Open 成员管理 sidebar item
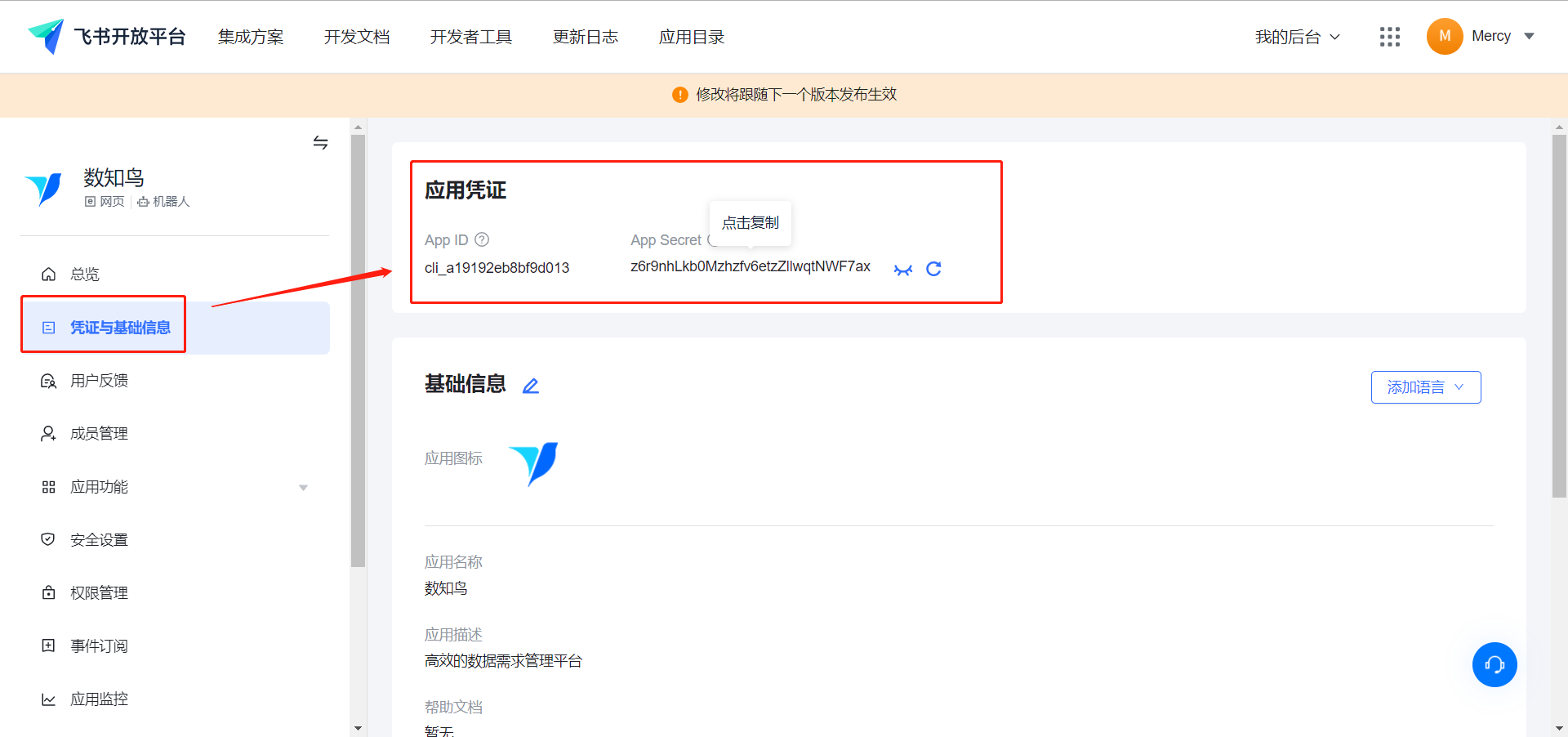Image resolution: width=1568 pixels, height=737 pixels. point(175,434)
